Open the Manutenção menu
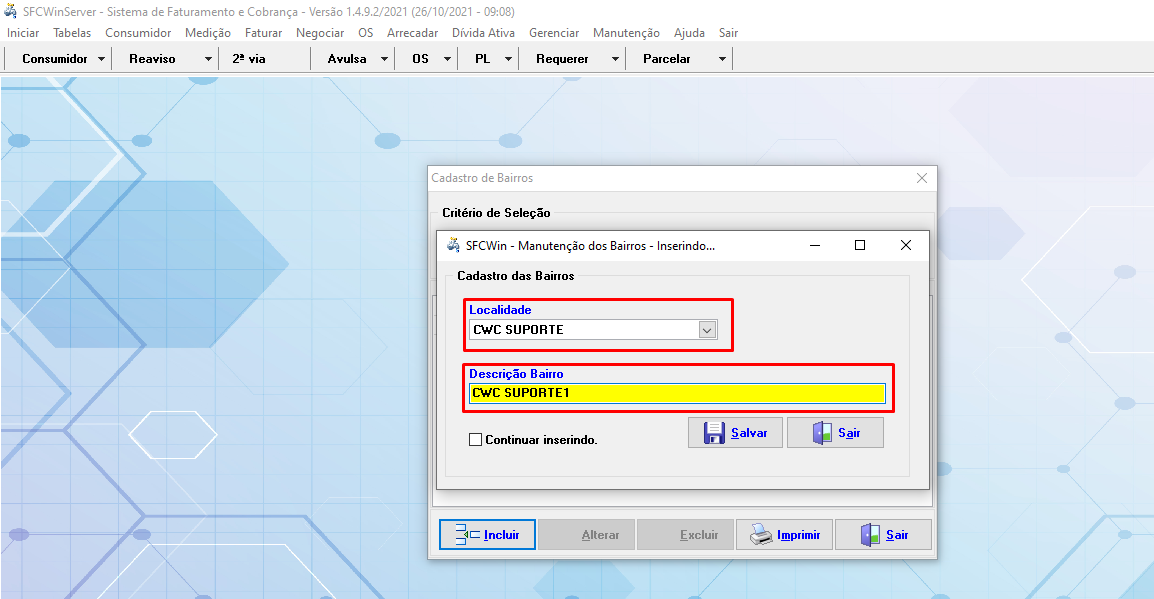 click(626, 33)
